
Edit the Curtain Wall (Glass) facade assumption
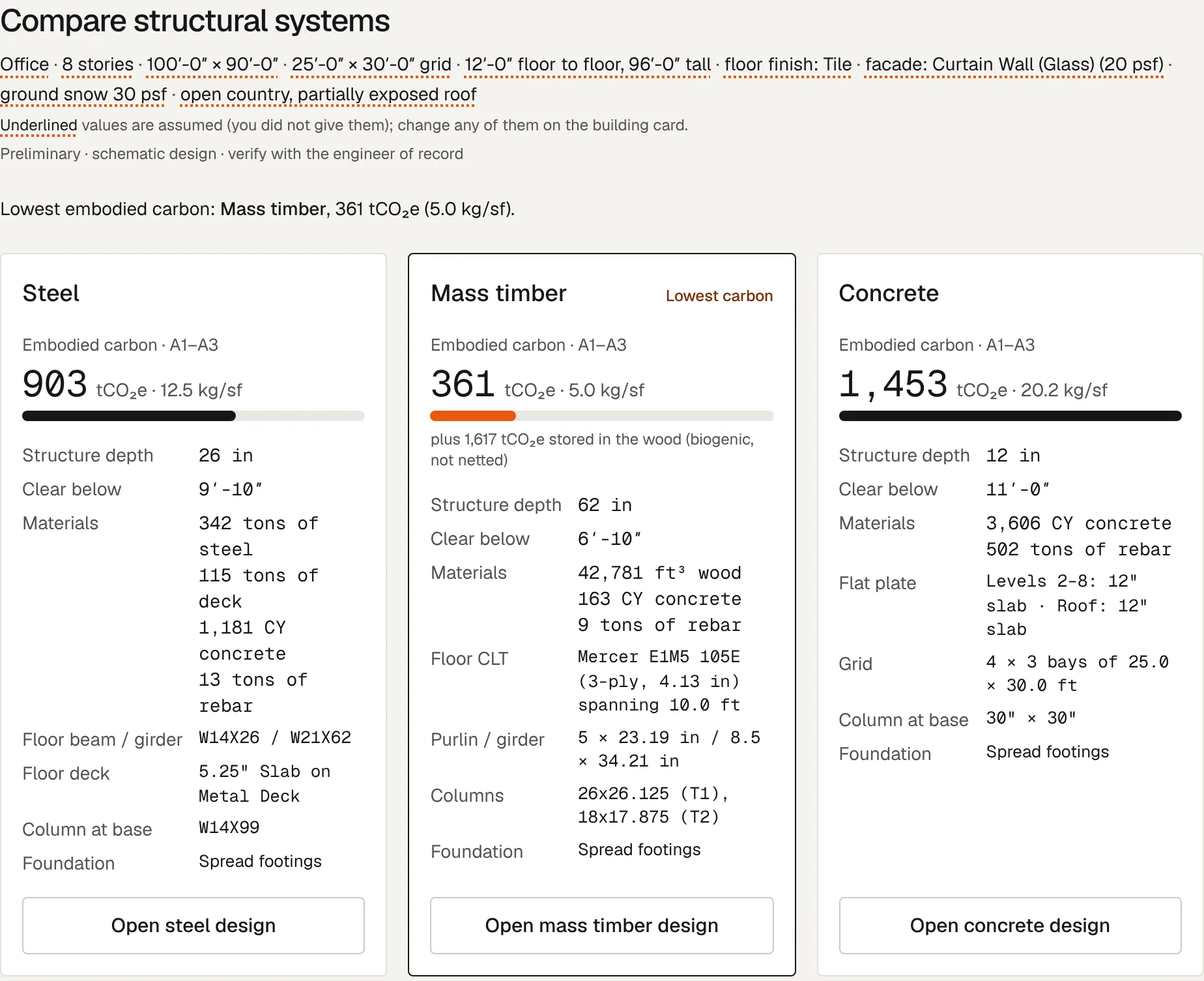[x=1014, y=65]
